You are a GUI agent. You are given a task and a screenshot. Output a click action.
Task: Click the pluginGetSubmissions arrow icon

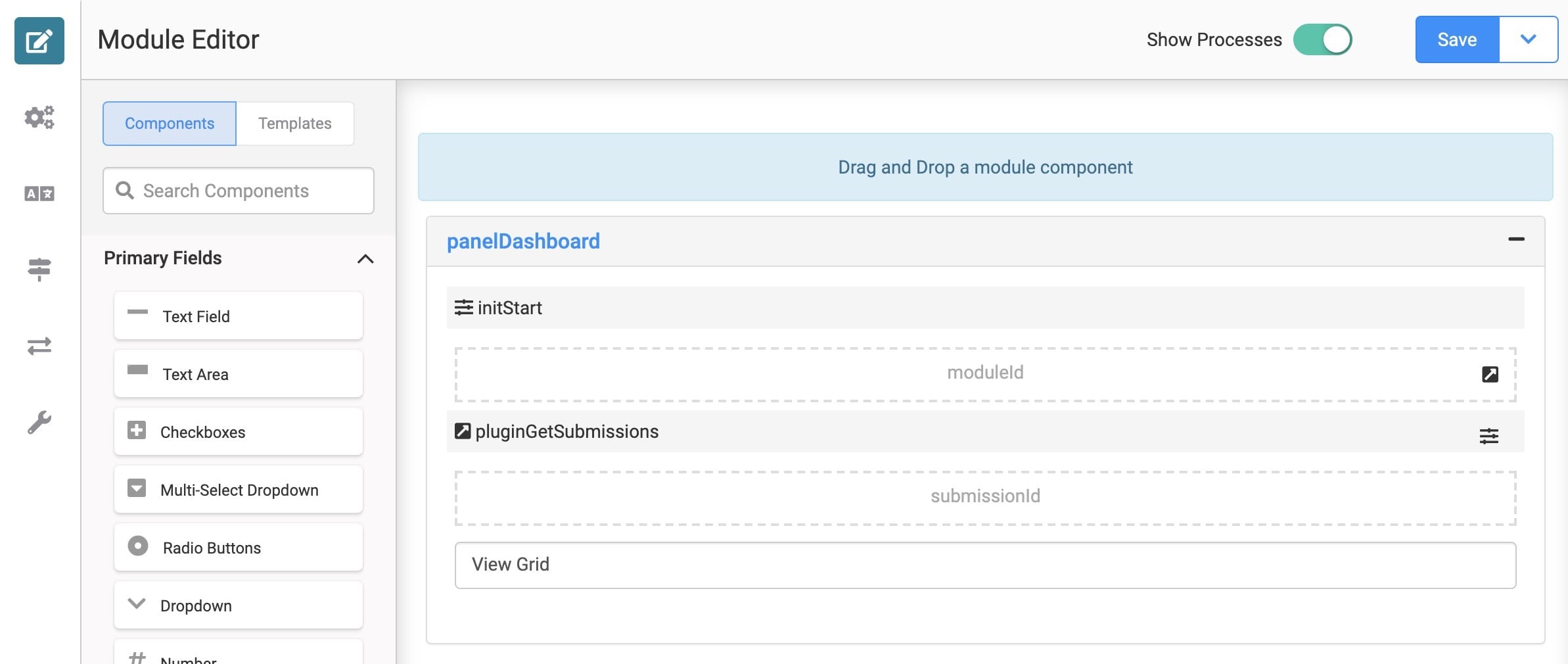(463, 431)
